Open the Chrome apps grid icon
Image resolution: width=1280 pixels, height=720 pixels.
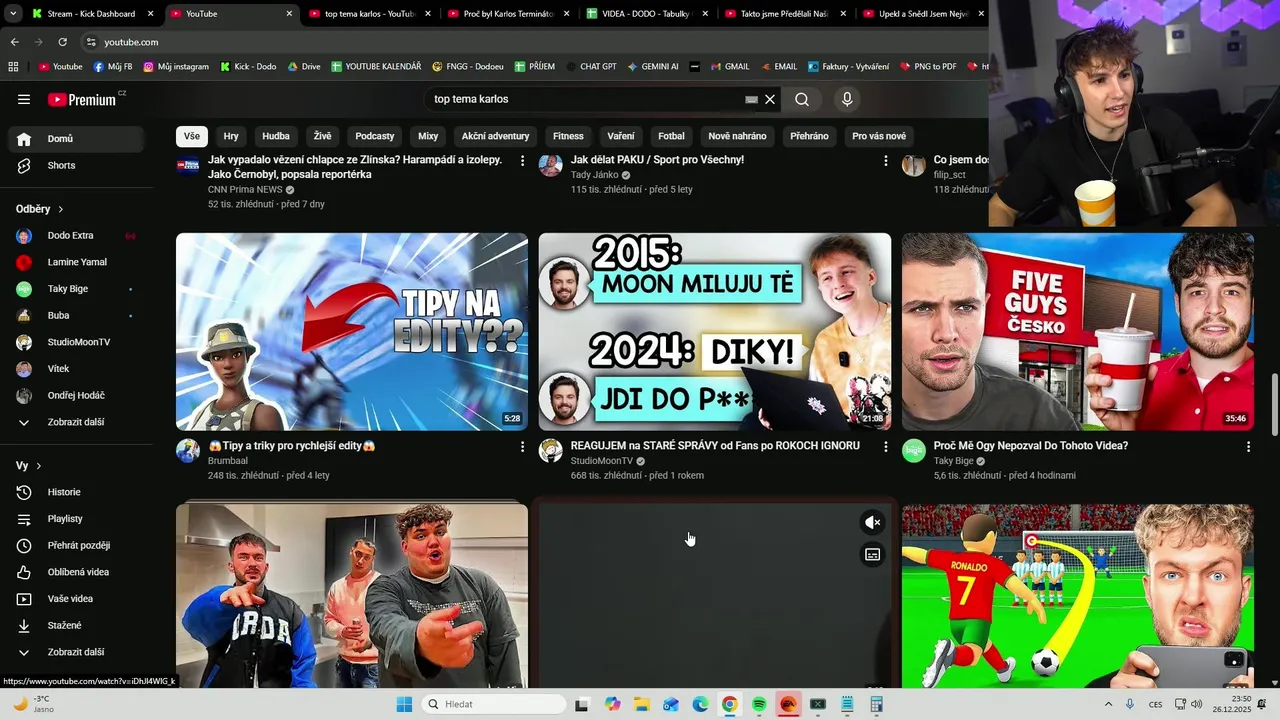13,67
